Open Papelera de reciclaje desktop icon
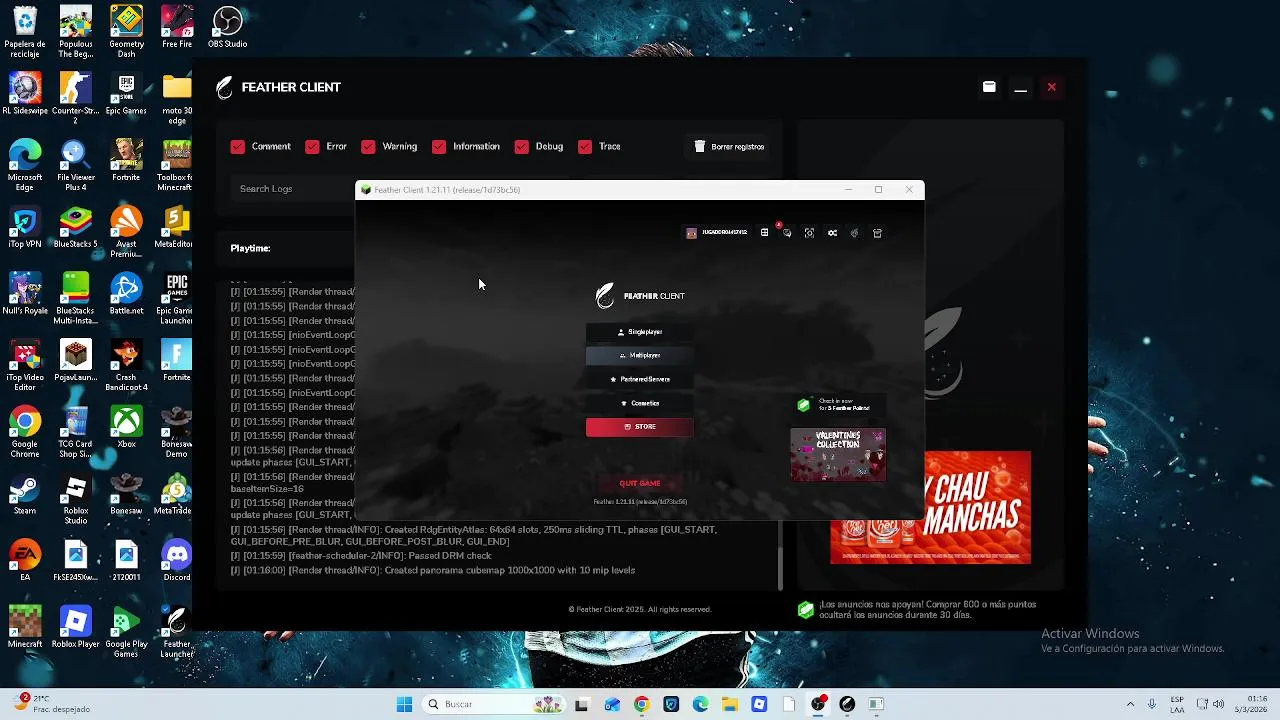Screen dimensions: 1280x720 (25, 32)
